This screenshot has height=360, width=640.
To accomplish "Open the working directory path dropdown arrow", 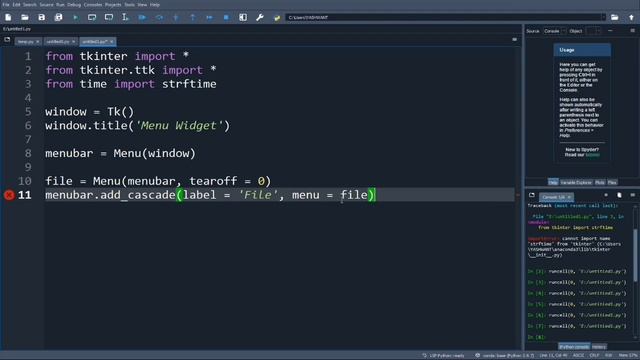I will [603, 18].
